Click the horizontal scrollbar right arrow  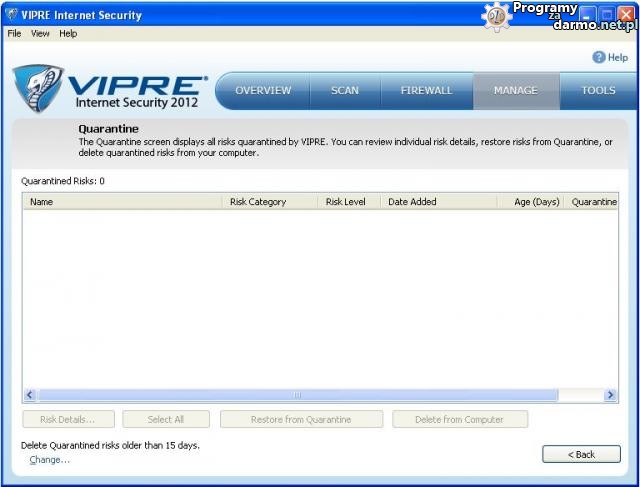click(611, 395)
